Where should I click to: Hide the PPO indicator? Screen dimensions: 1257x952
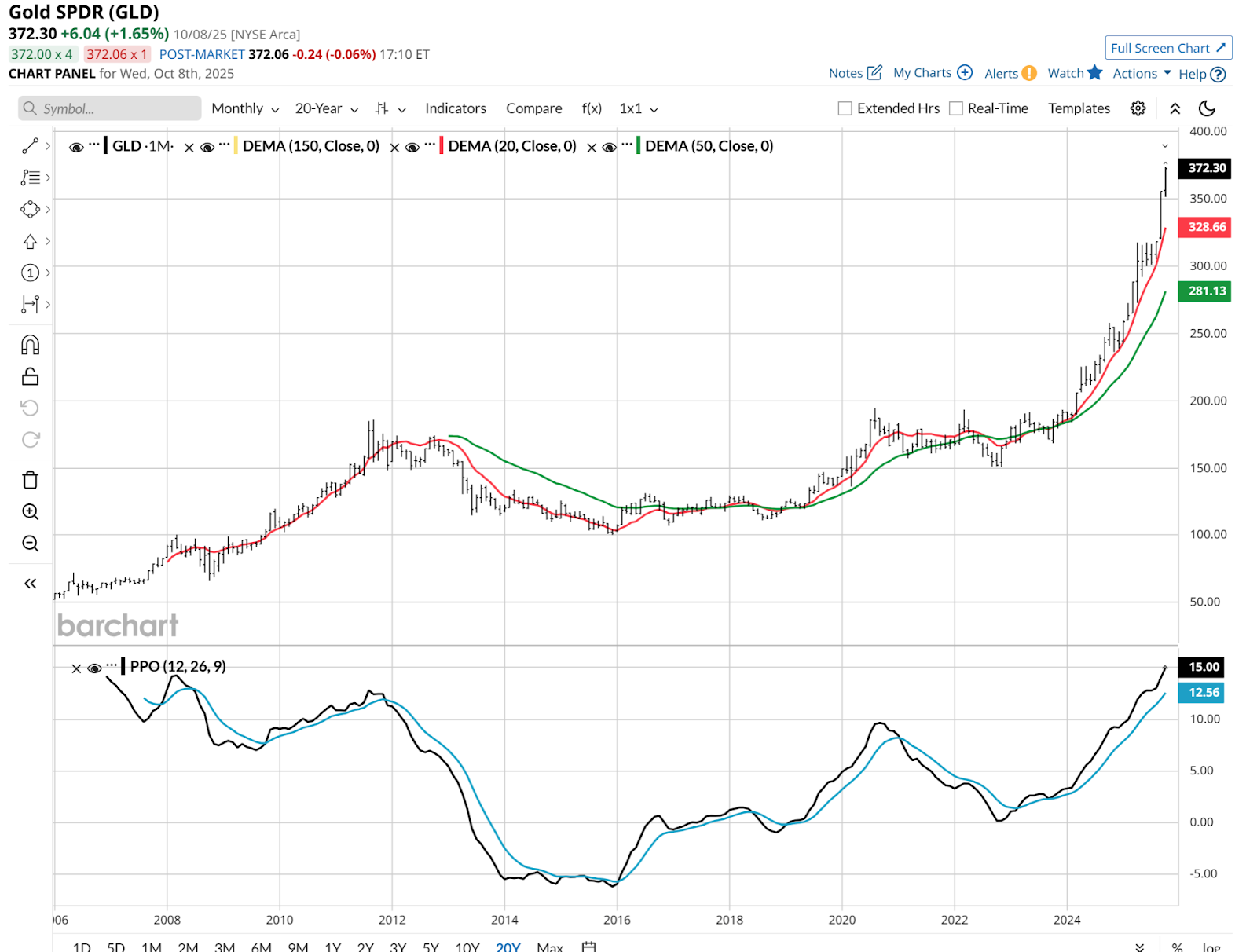pyautogui.click(x=94, y=668)
